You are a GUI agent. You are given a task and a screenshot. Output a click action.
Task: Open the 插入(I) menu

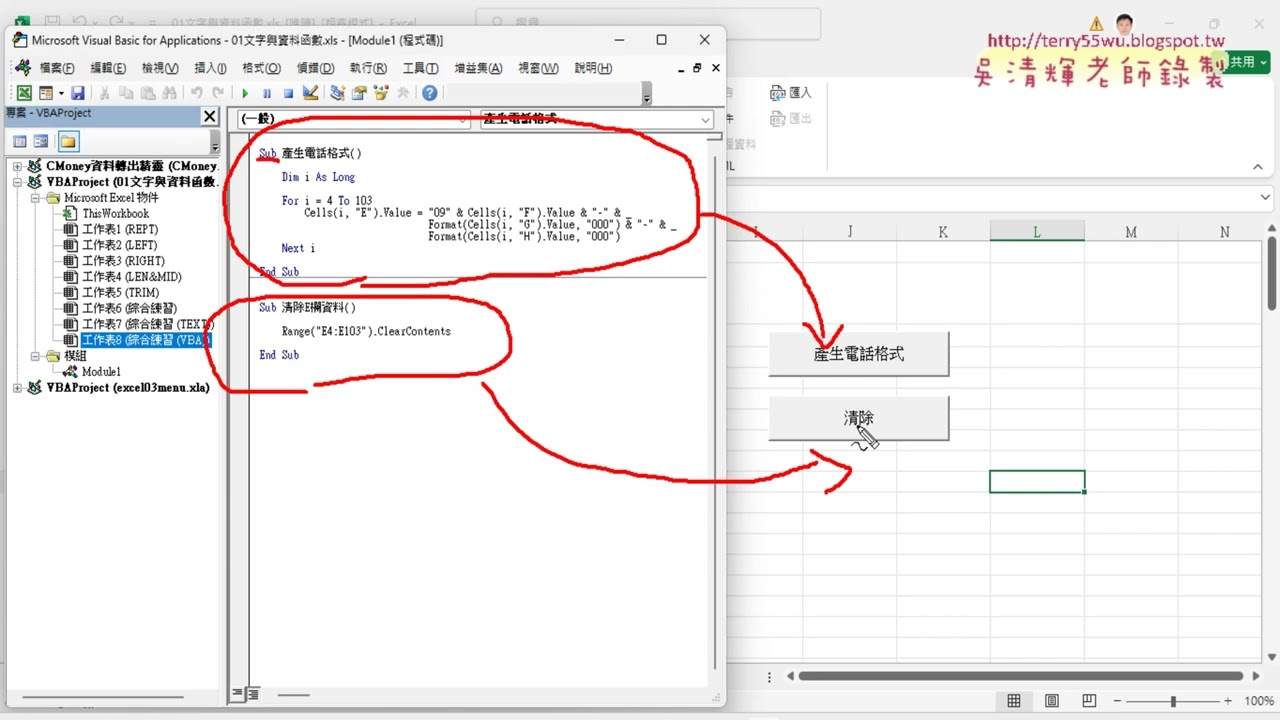click(x=210, y=68)
